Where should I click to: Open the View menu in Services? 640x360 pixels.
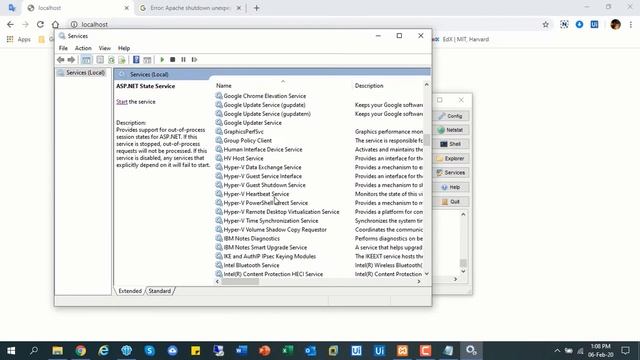tap(104, 48)
